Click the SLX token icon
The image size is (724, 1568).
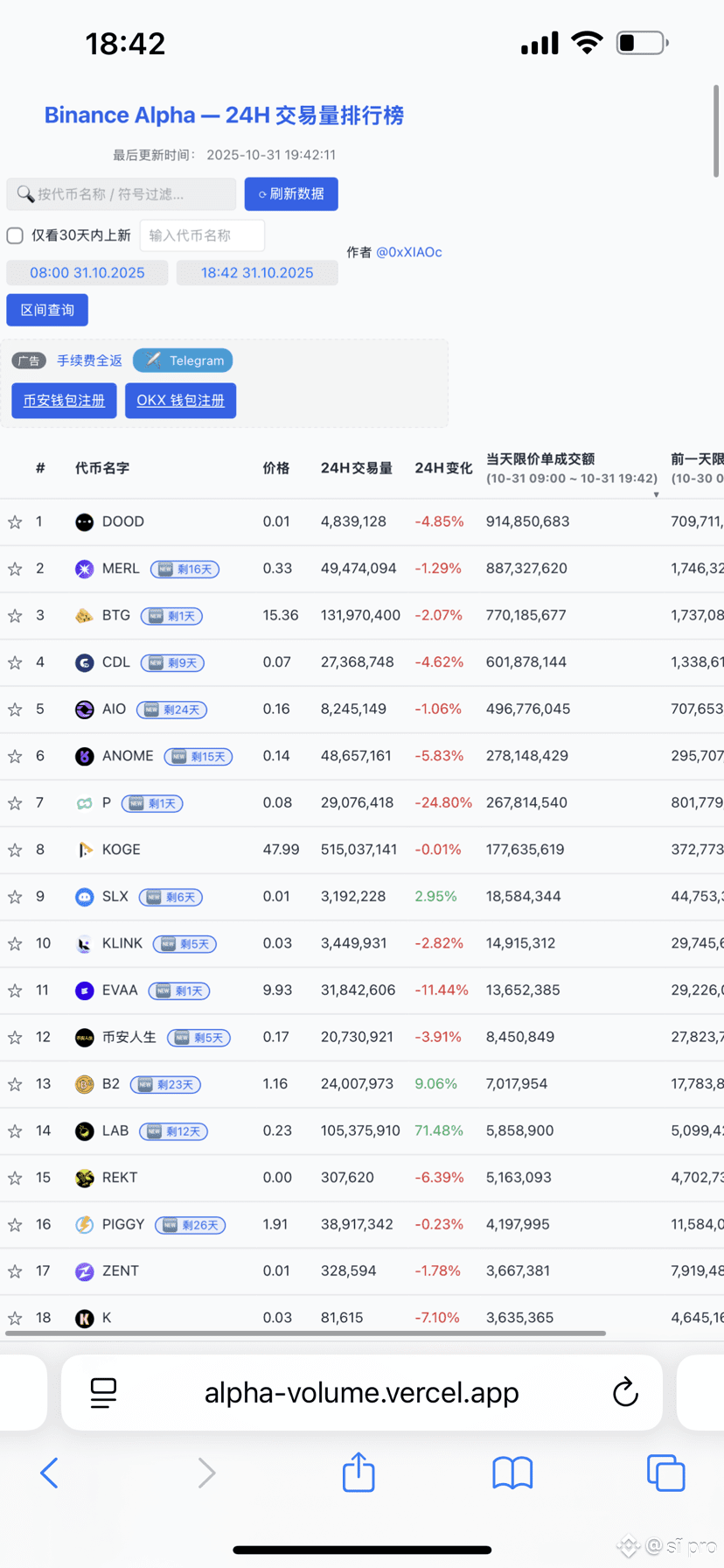pyautogui.click(x=84, y=897)
